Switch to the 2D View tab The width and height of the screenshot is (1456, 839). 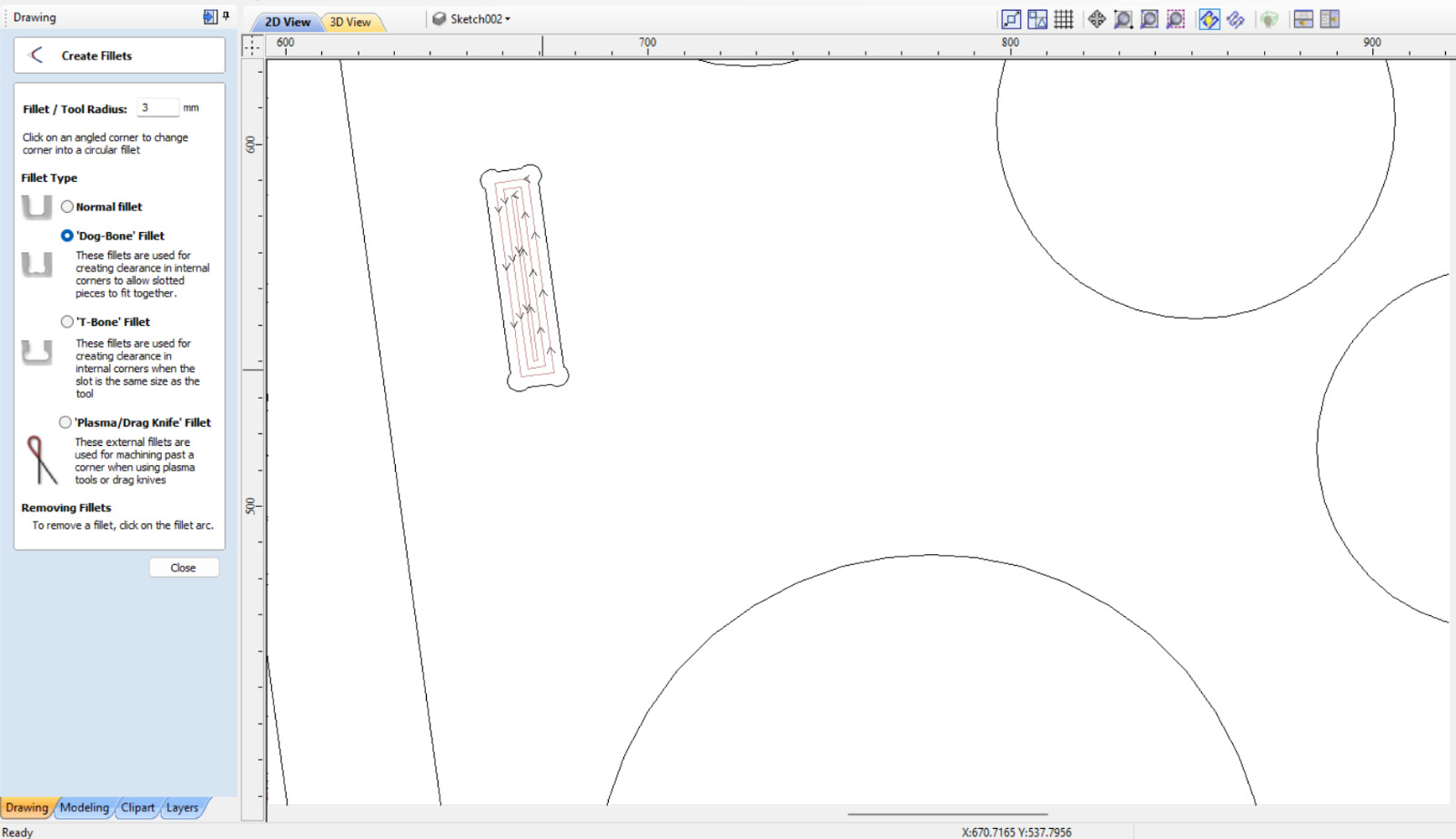coord(288,22)
